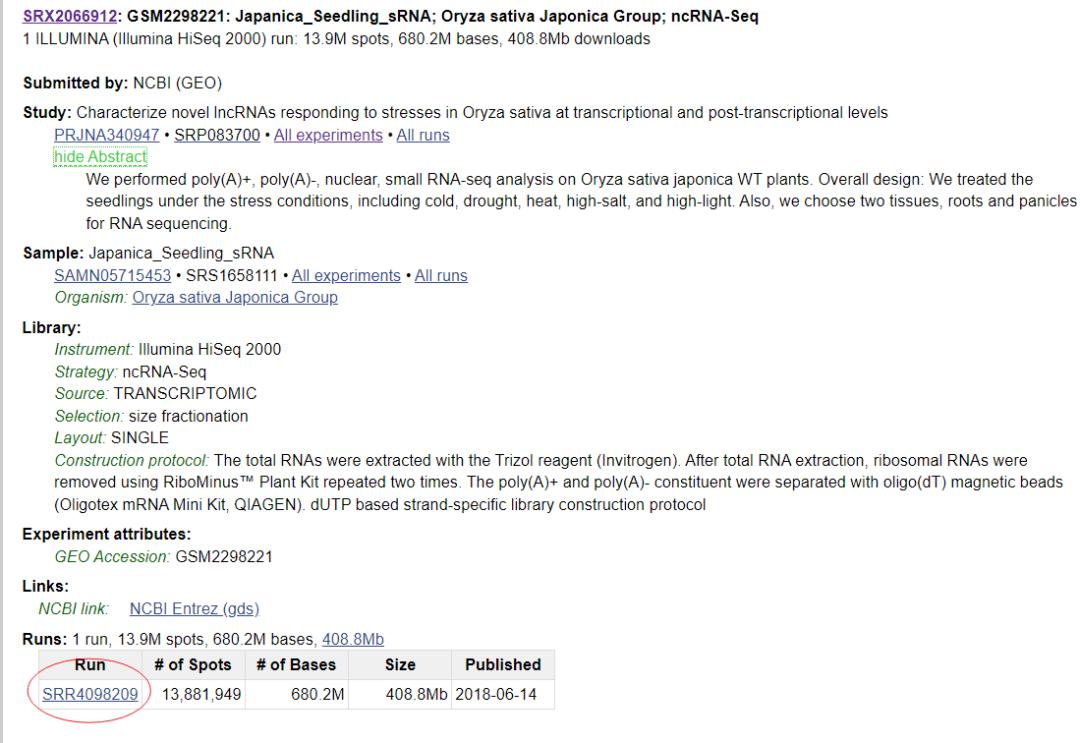Image resolution: width=1080 pixels, height=743 pixels.
Task: Click All runs in the Sample section
Action: 441,276
